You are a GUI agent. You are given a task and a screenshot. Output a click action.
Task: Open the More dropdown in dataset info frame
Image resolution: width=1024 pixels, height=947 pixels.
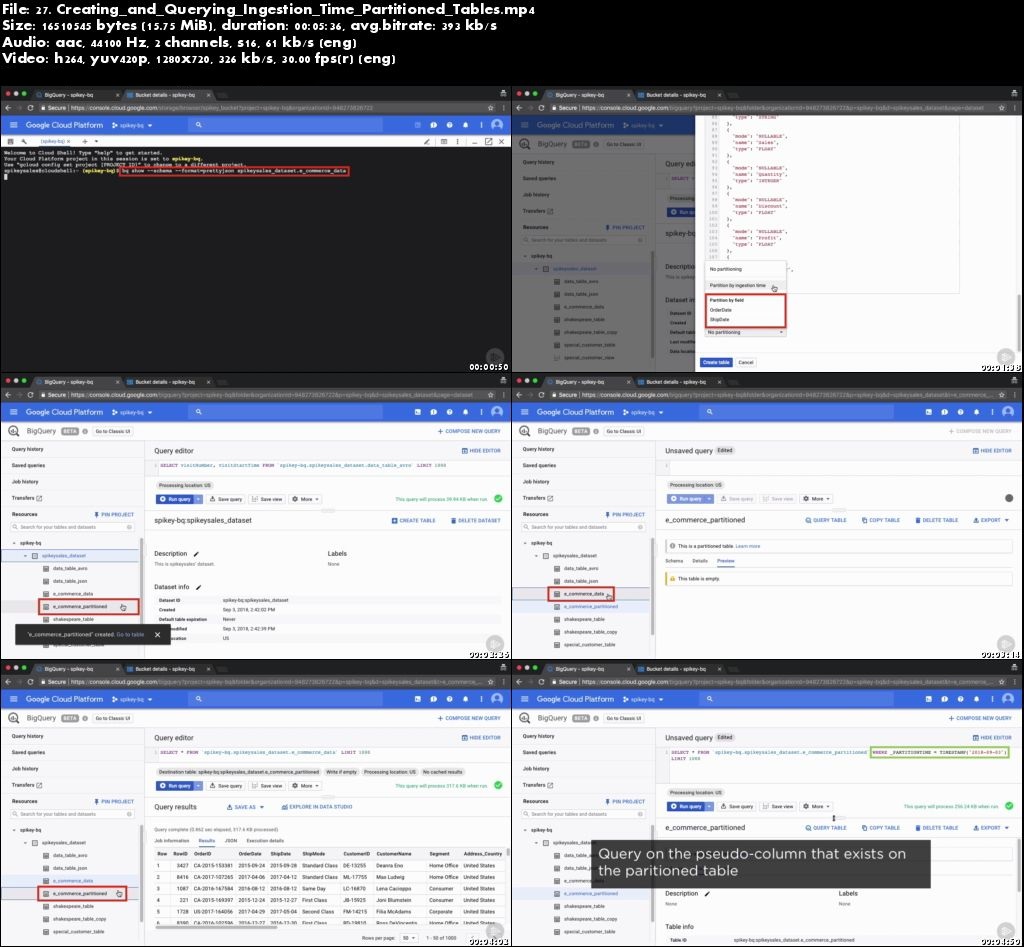pos(306,499)
